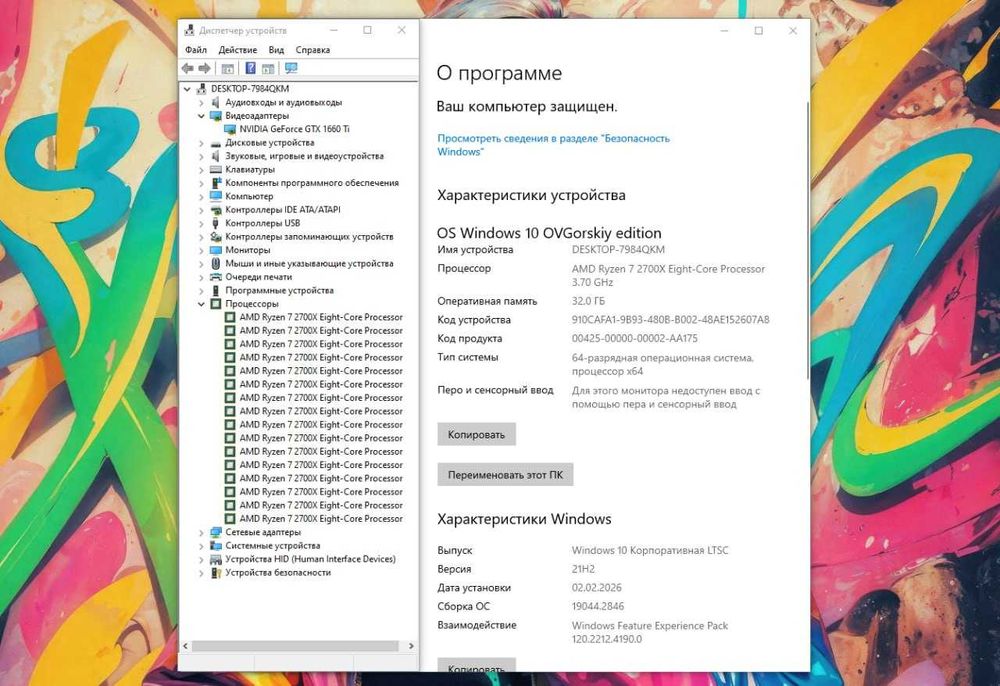Click the '21H2' version value

(x=583, y=569)
